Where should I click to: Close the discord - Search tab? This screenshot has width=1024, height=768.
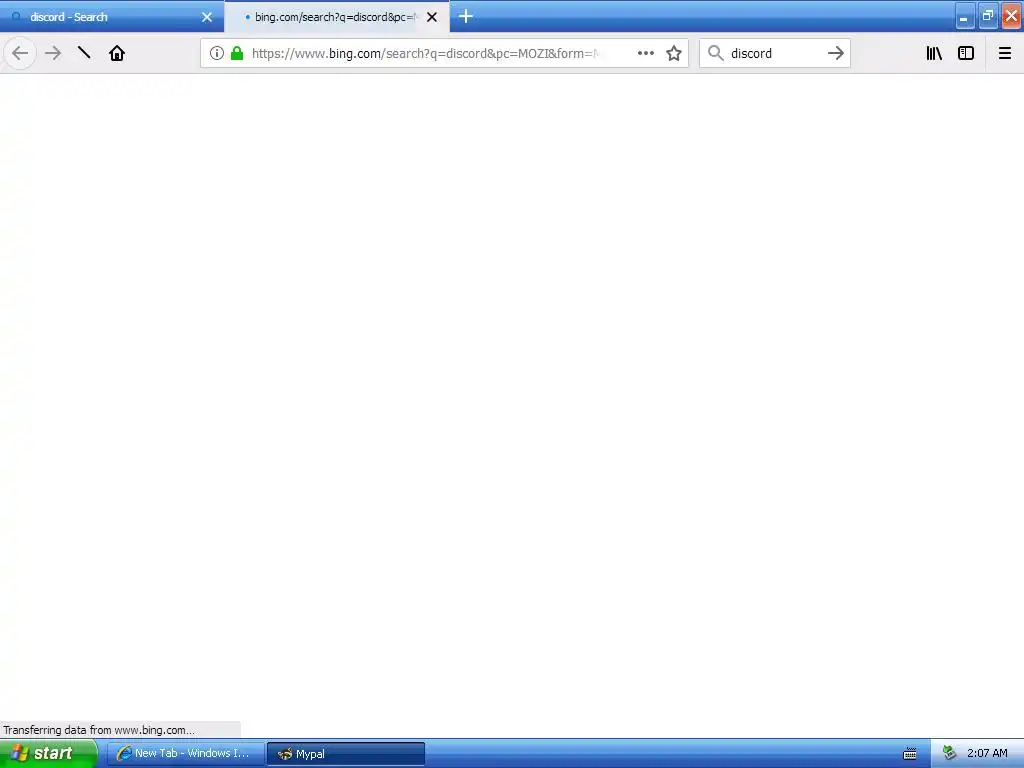(207, 17)
